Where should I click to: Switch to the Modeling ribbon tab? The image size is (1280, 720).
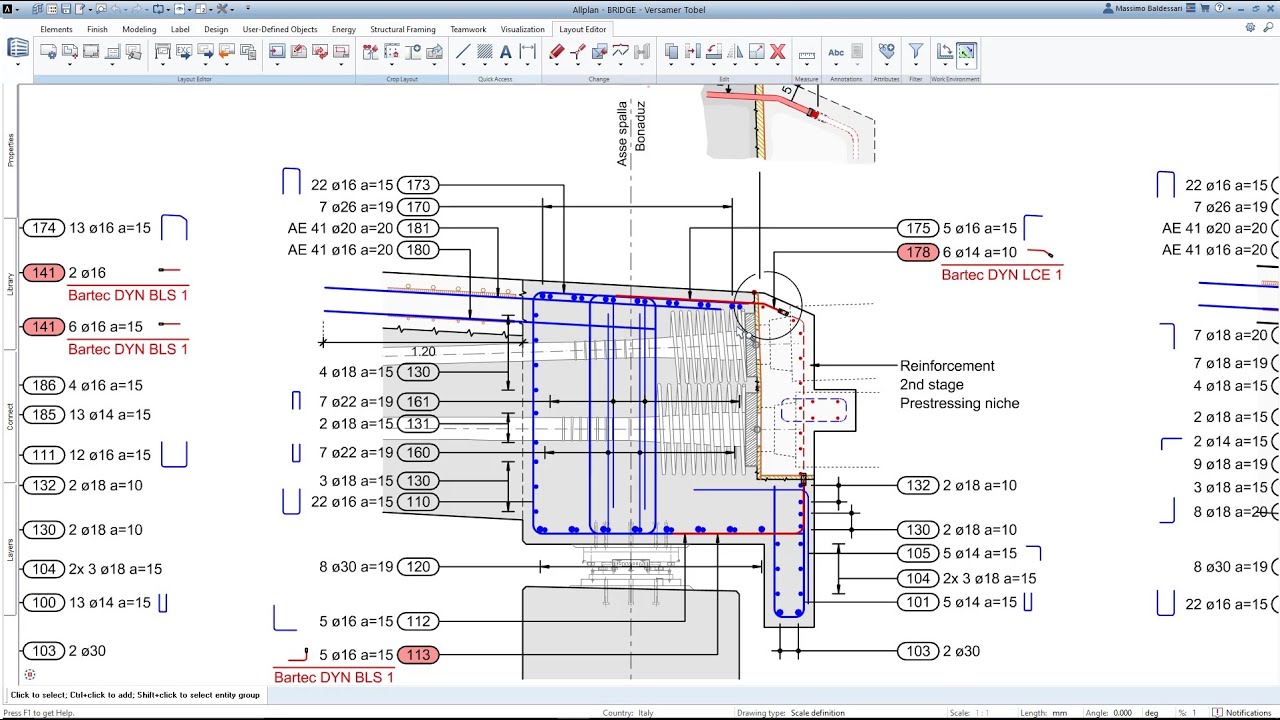(x=139, y=29)
